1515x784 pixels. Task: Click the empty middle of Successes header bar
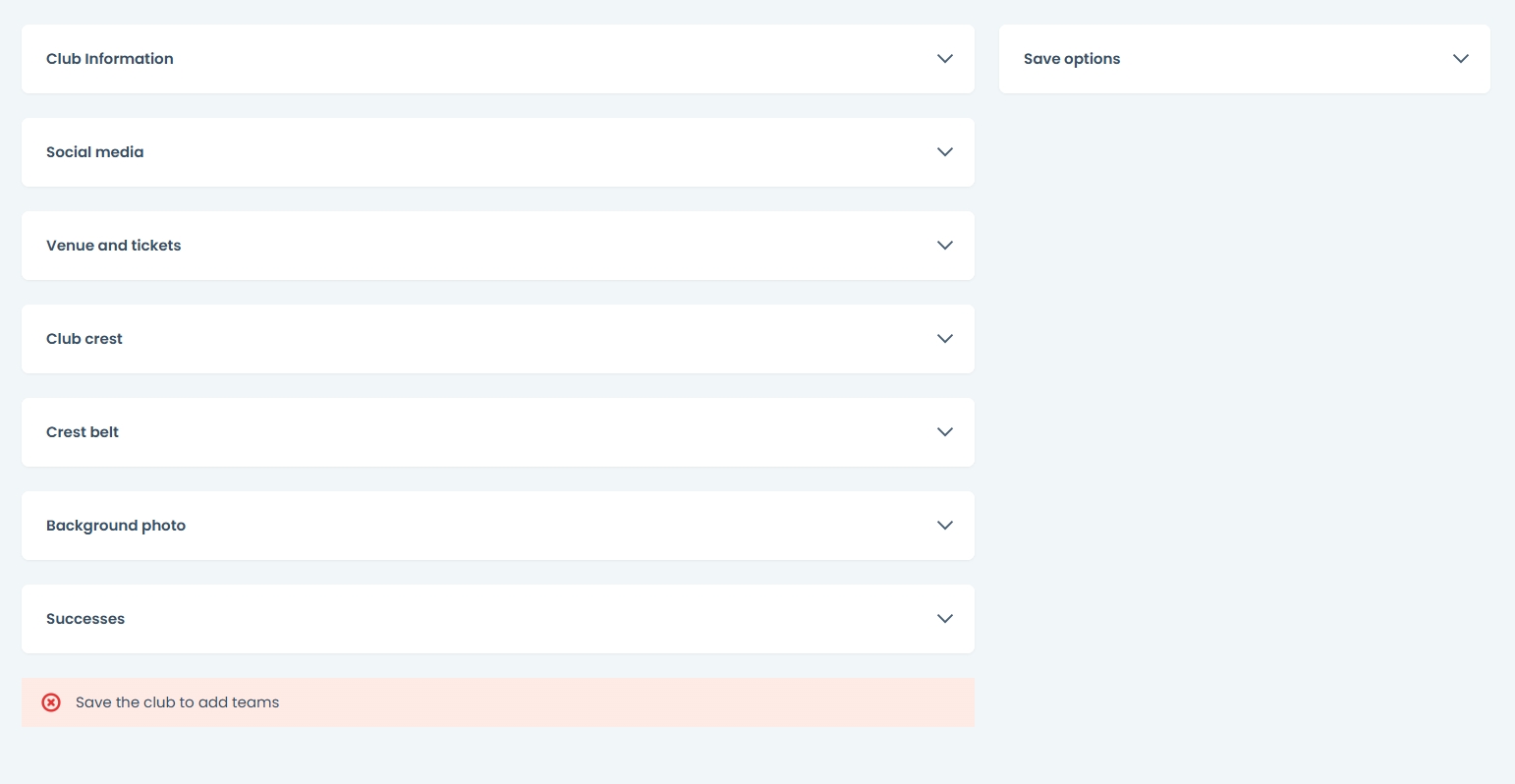point(498,619)
